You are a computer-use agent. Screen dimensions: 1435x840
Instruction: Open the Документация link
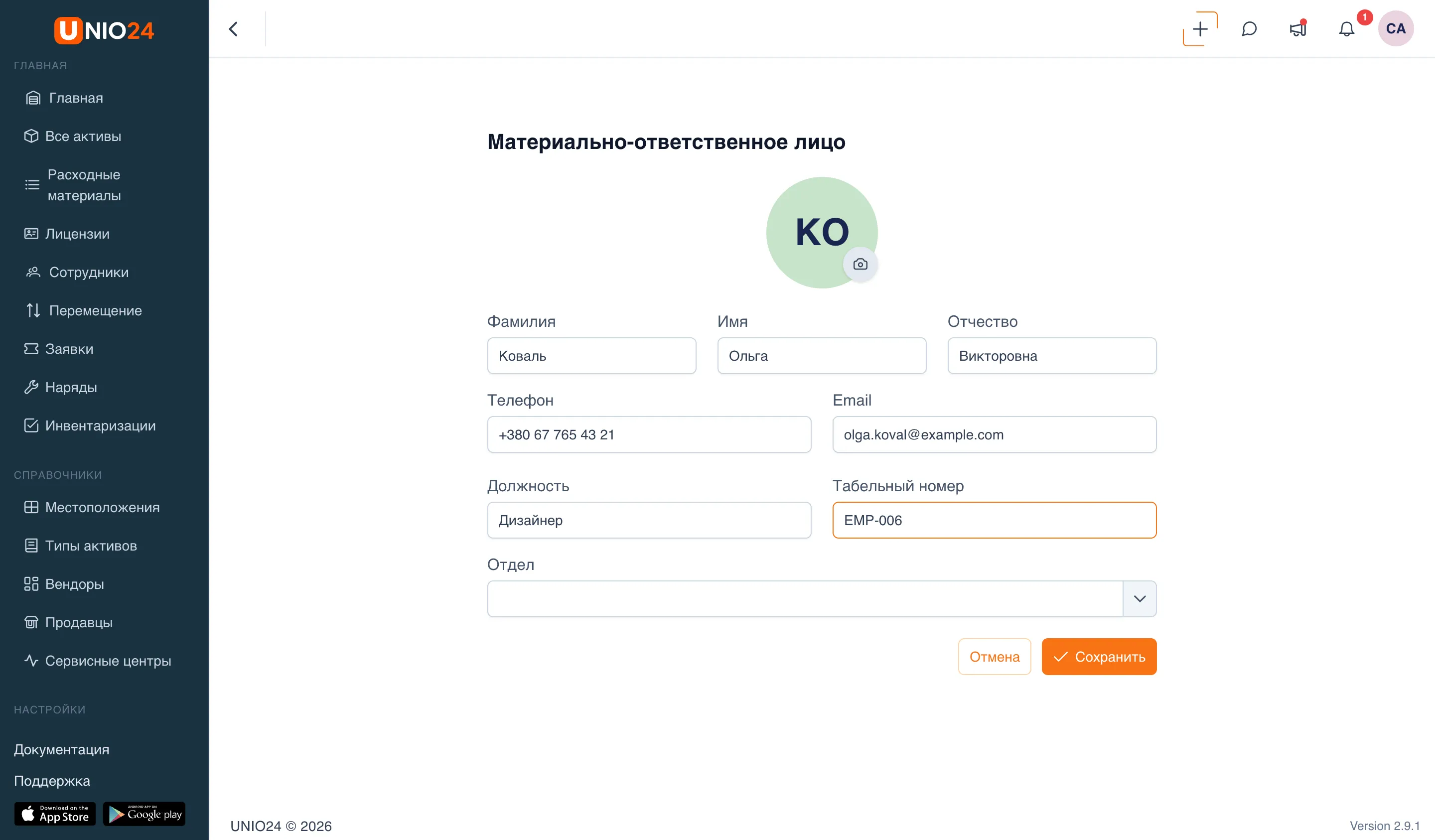pos(61,749)
